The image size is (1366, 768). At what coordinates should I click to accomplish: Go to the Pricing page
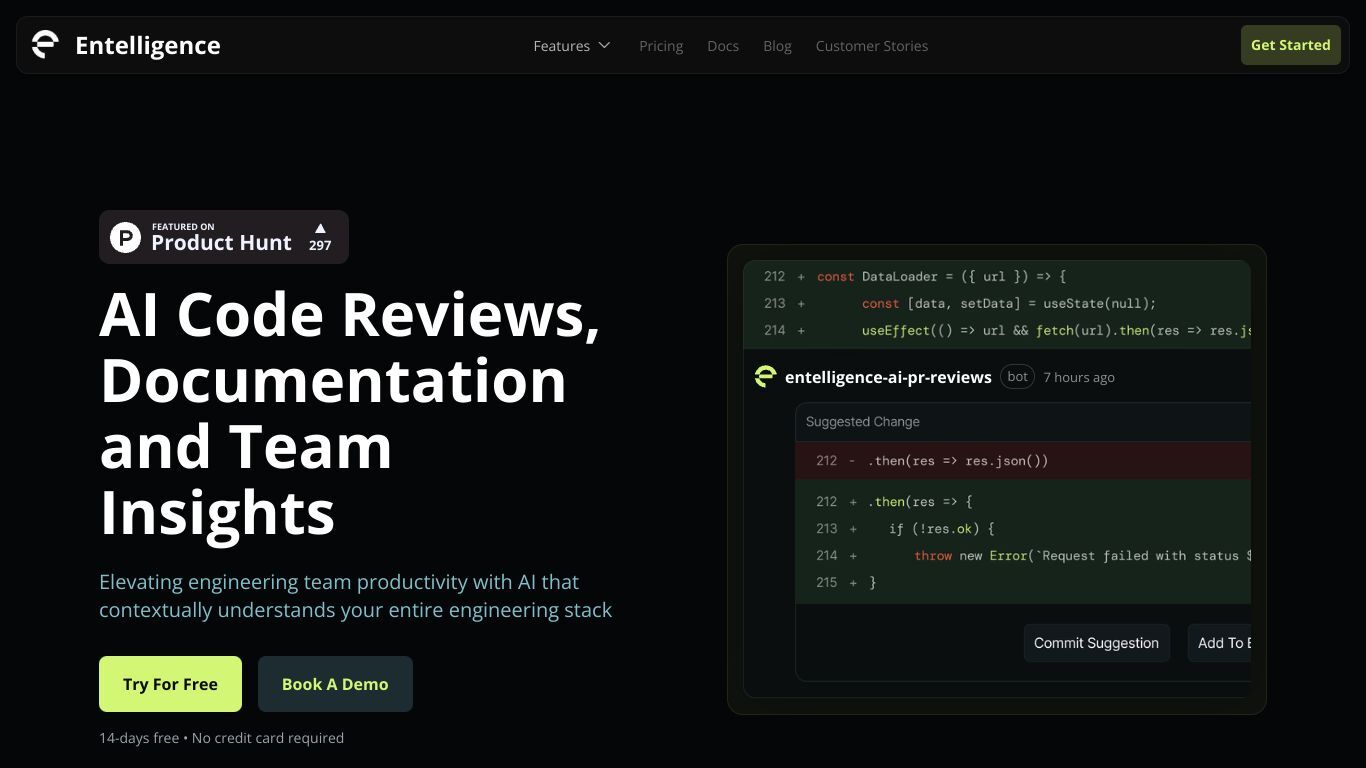coord(661,46)
